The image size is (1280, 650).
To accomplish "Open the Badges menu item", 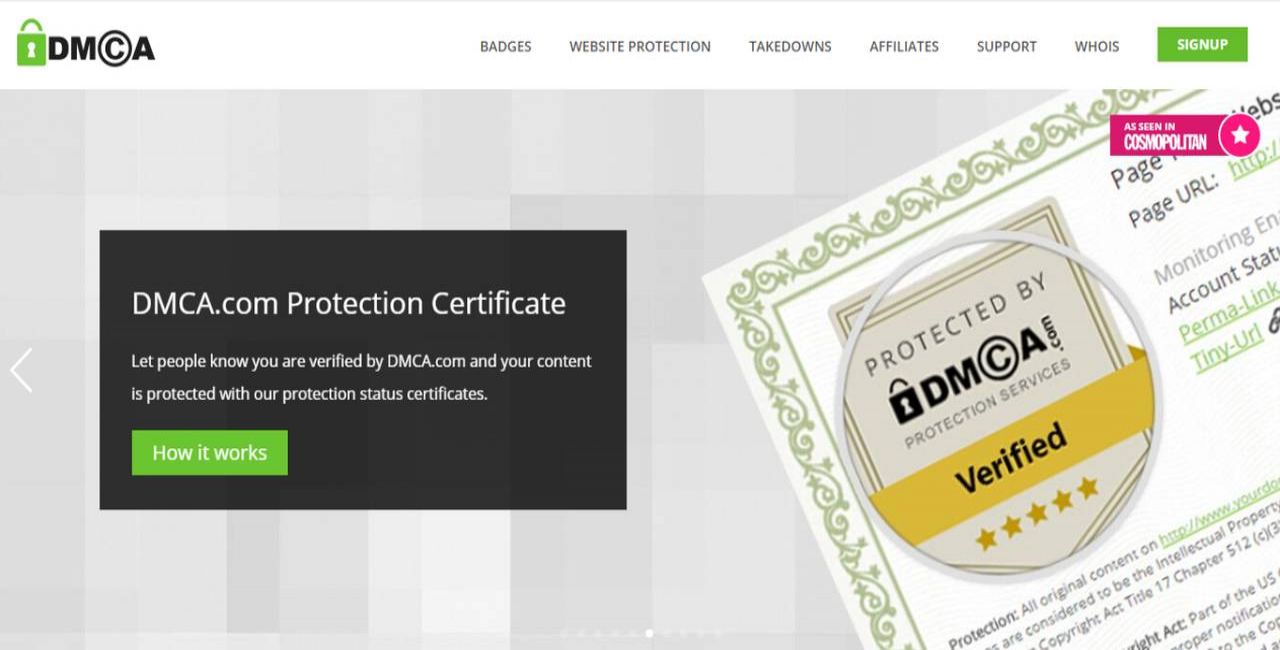I will coord(505,46).
